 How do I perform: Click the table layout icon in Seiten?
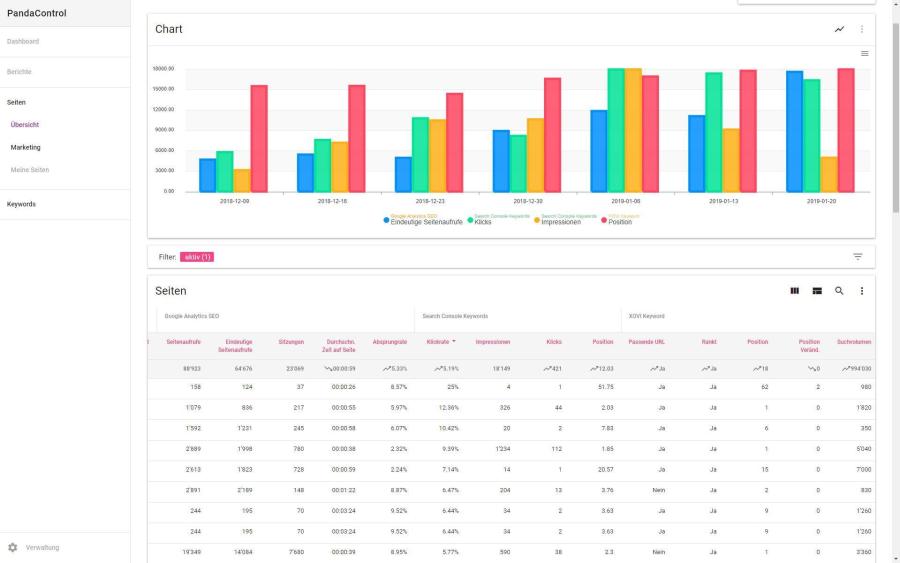coord(817,291)
